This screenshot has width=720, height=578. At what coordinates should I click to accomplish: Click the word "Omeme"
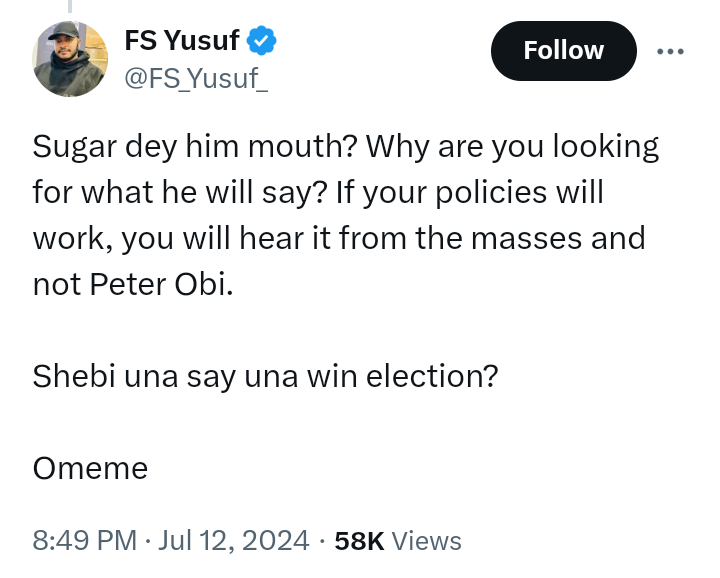tap(90, 468)
